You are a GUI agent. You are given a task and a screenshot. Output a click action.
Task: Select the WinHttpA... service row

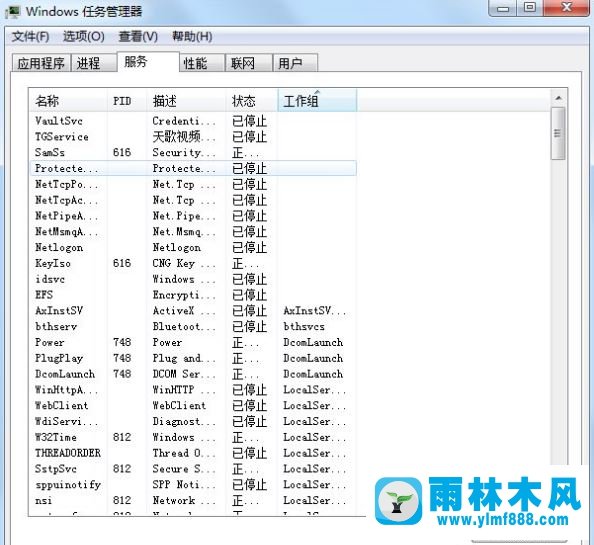pos(193,390)
